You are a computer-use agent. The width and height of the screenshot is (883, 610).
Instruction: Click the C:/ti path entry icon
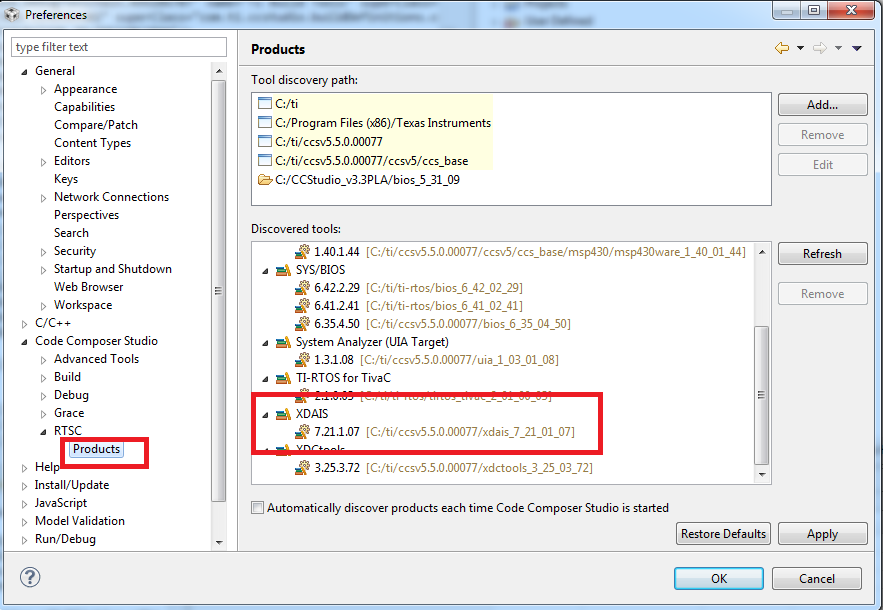tap(264, 103)
